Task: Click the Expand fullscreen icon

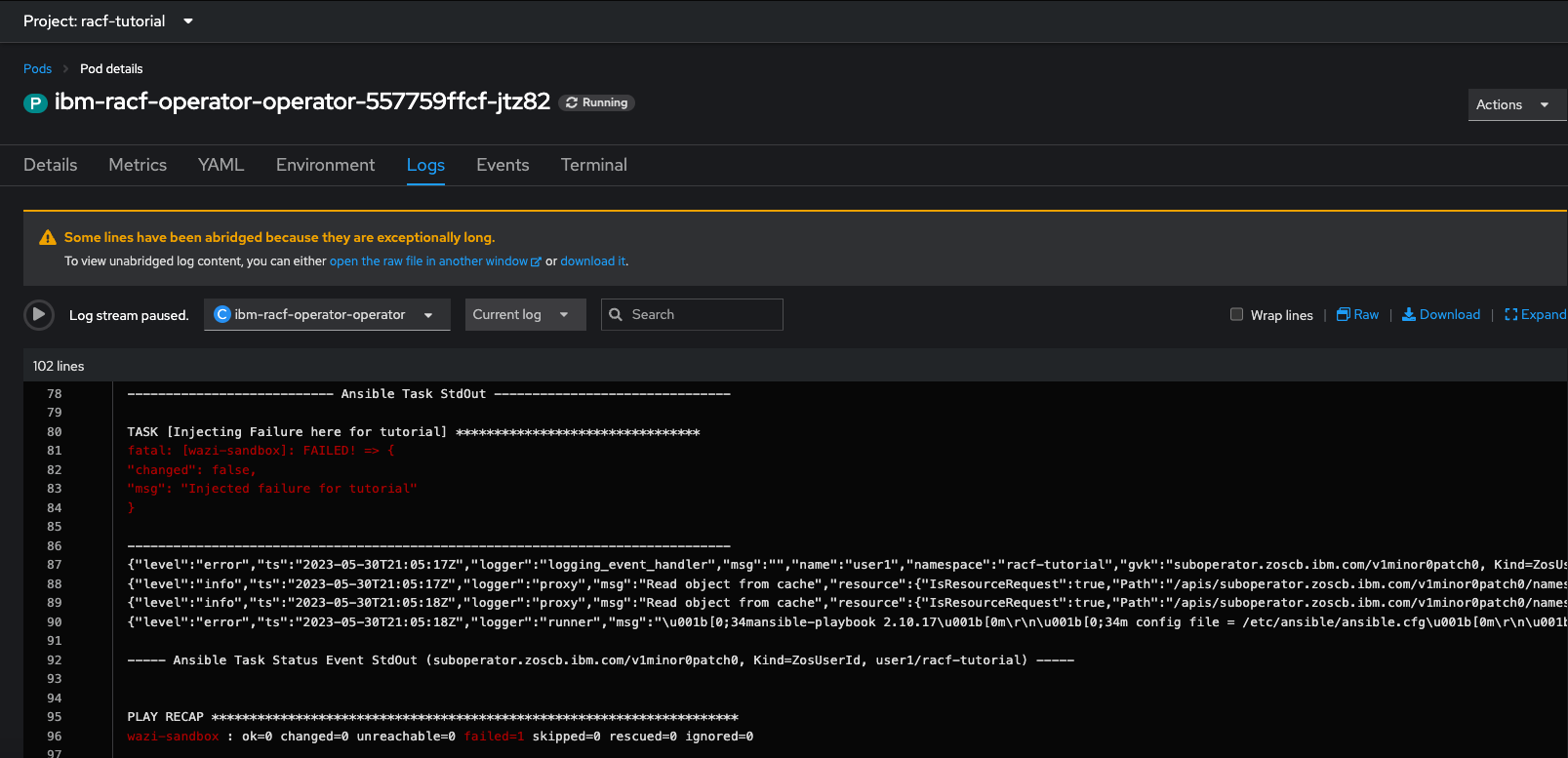Action: [x=1511, y=314]
